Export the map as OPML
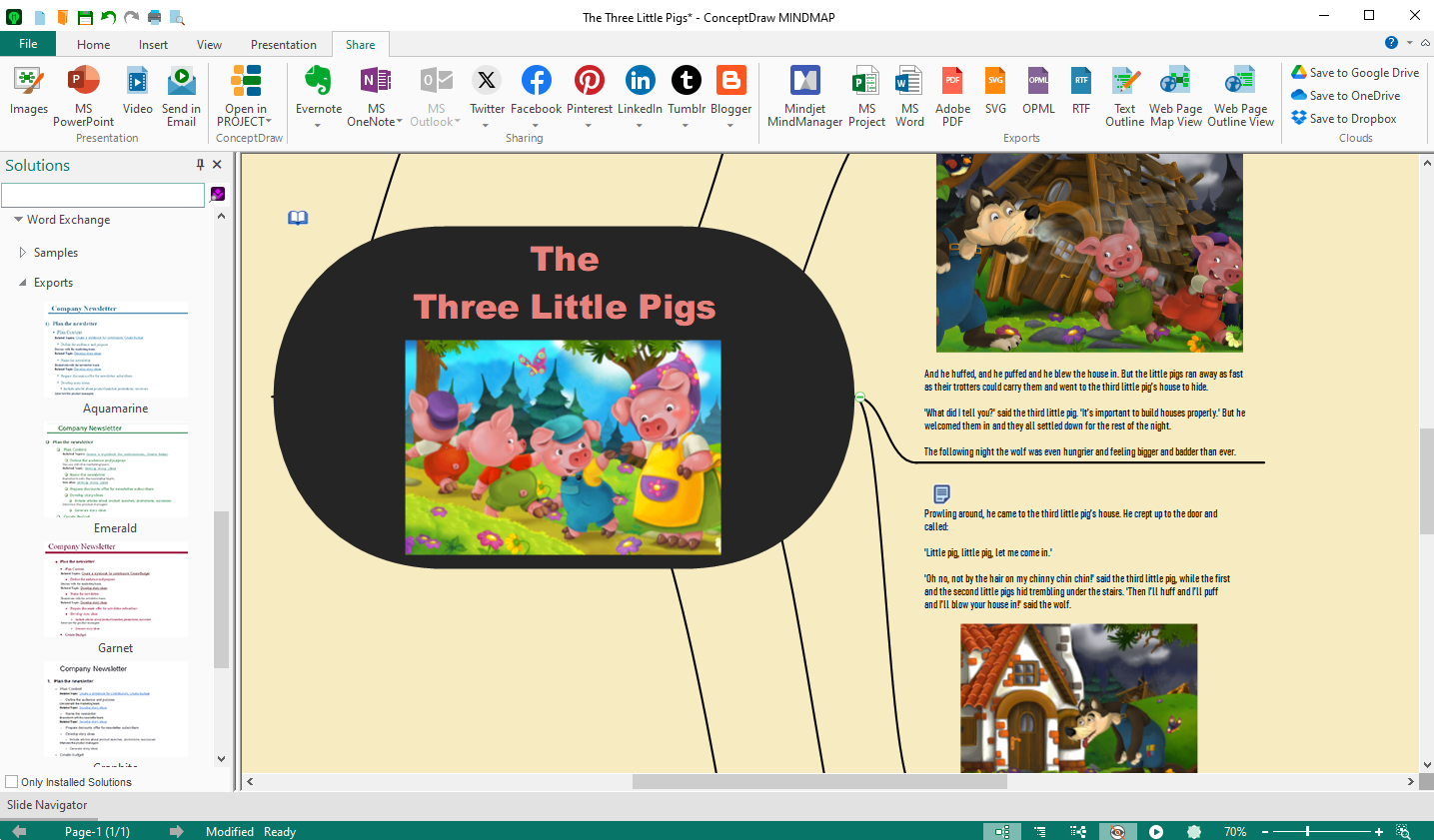The height and width of the screenshot is (840, 1434). 1038,91
